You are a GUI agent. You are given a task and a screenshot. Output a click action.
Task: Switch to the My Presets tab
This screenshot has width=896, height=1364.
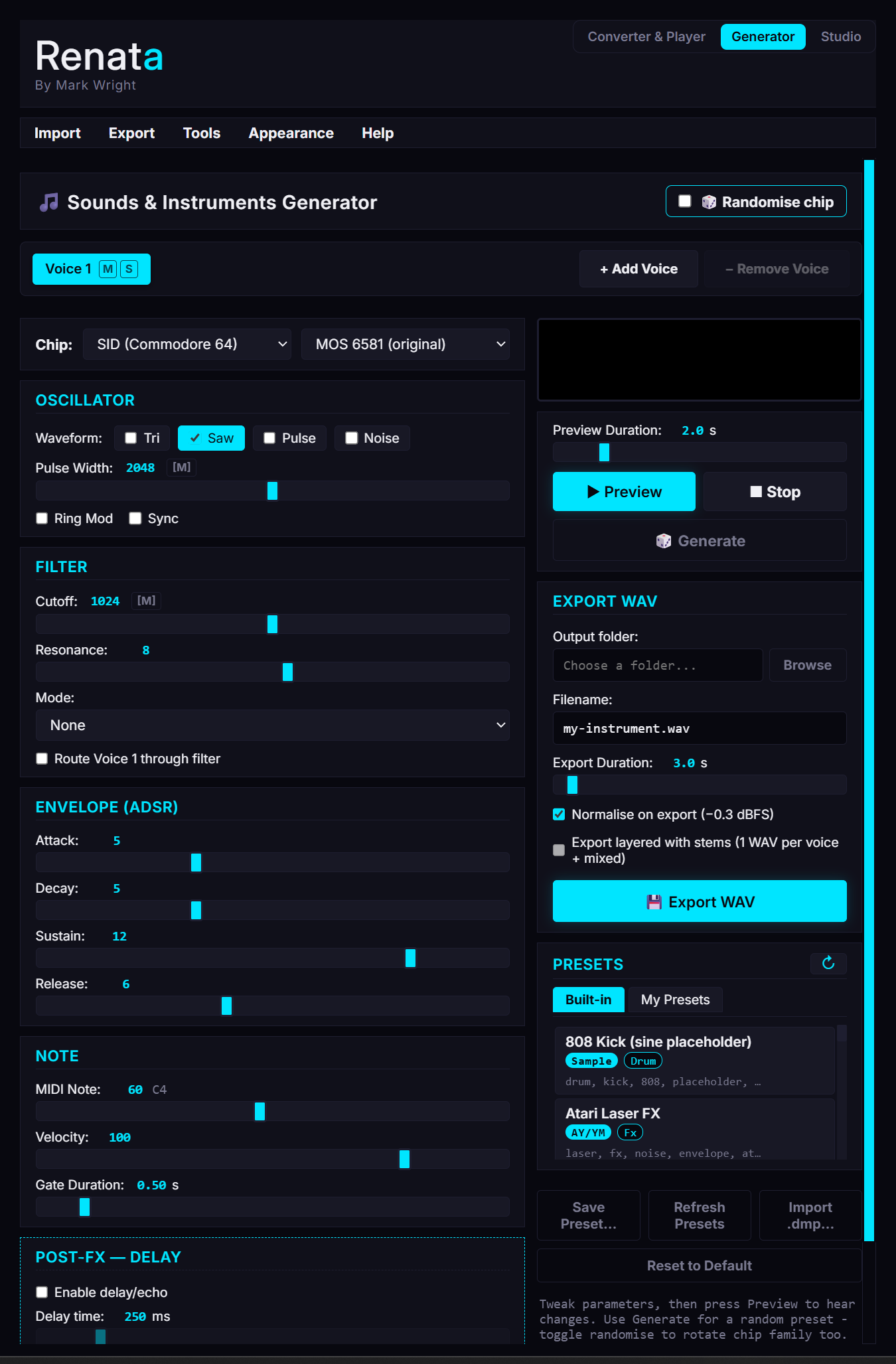coord(675,1000)
